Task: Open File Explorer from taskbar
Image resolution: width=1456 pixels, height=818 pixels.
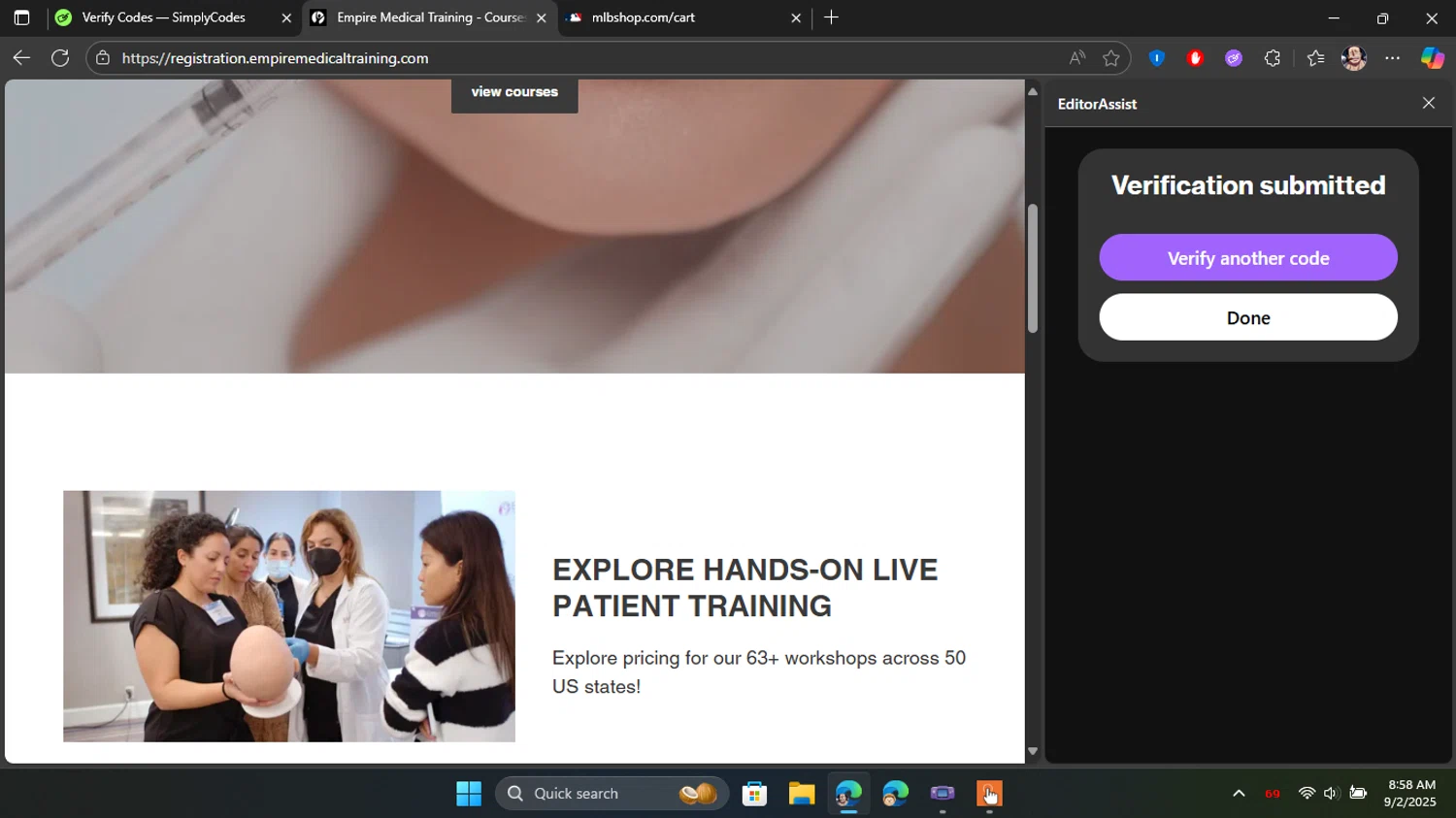Action: 802,794
